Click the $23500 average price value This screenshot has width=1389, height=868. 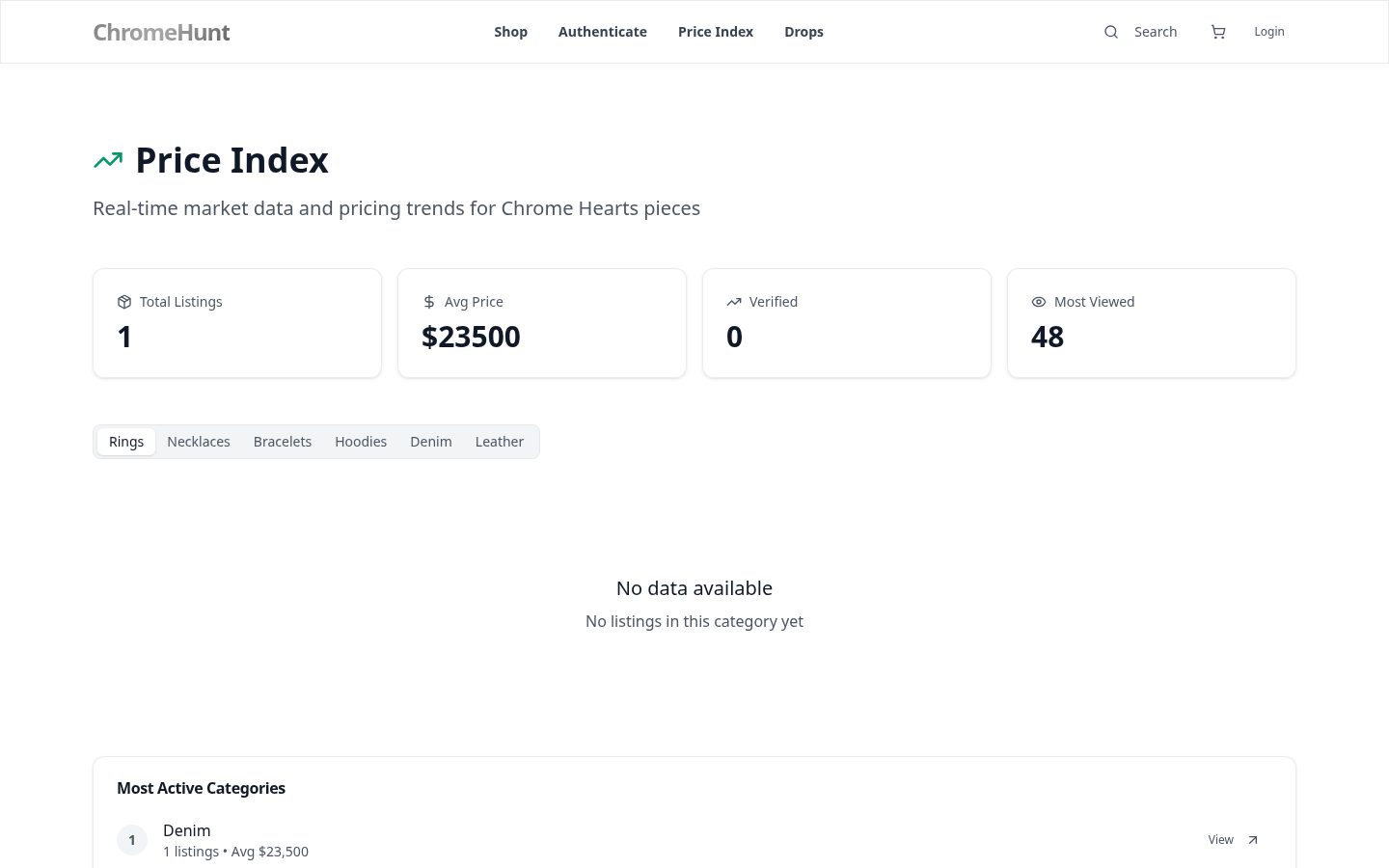tap(471, 337)
